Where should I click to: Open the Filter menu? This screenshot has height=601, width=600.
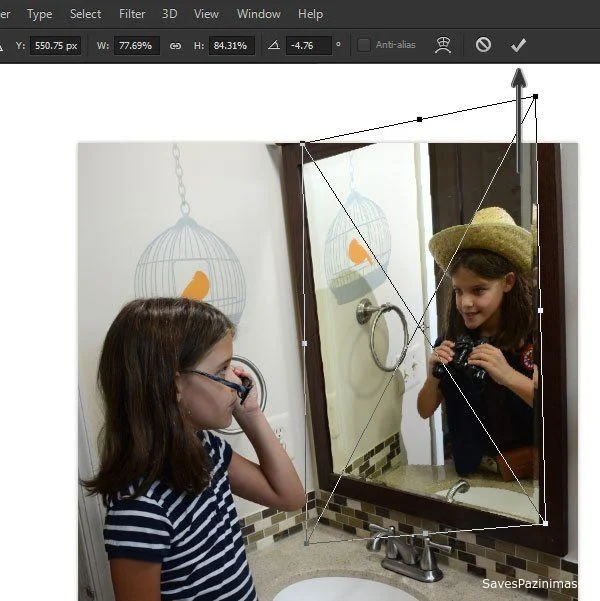tap(132, 14)
